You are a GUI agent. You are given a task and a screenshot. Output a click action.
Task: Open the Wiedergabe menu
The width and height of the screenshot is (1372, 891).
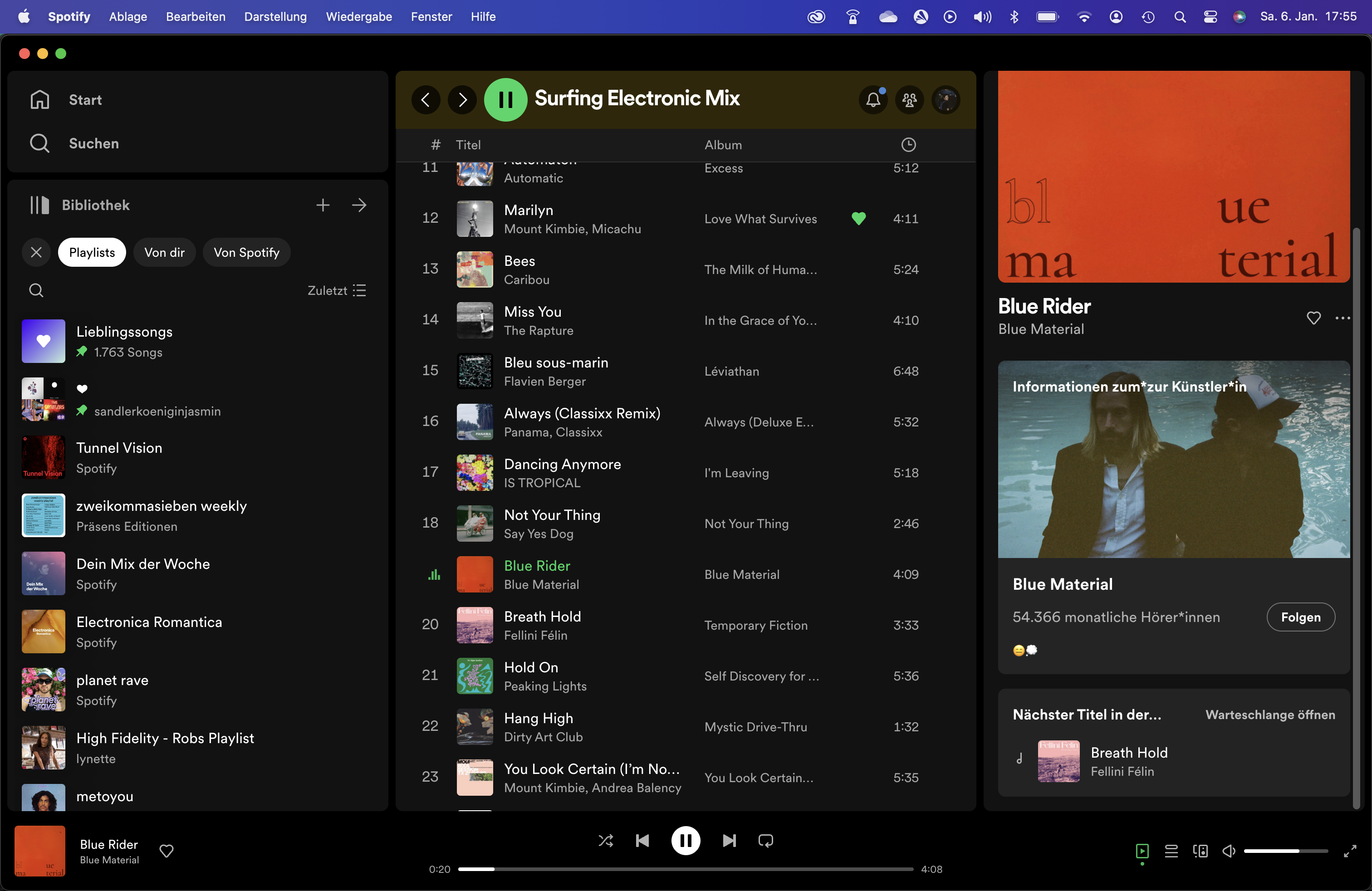tap(358, 17)
